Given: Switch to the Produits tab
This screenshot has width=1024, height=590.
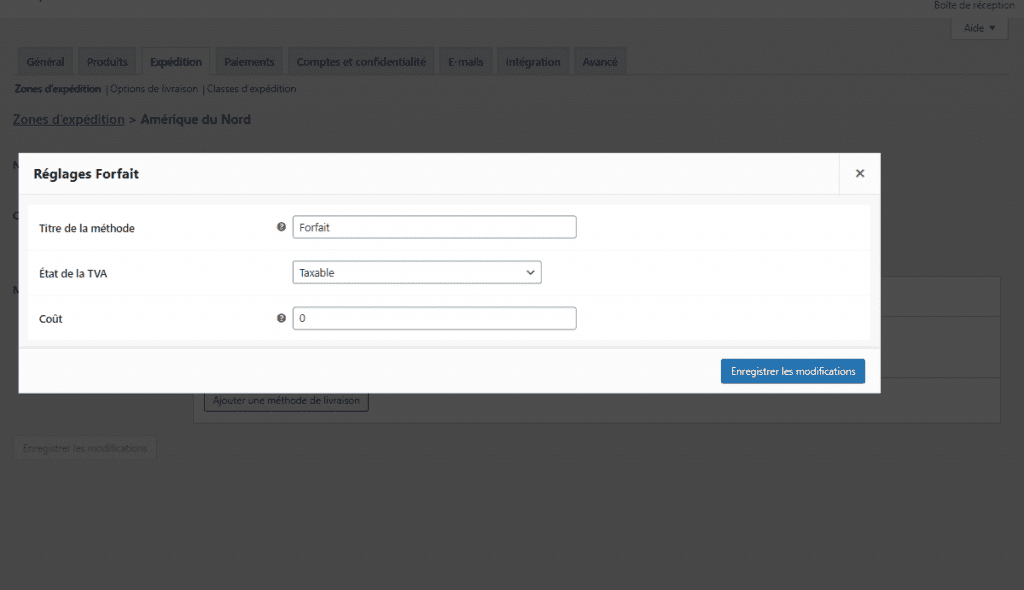Looking at the screenshot, I should click(x=107, y=61).
